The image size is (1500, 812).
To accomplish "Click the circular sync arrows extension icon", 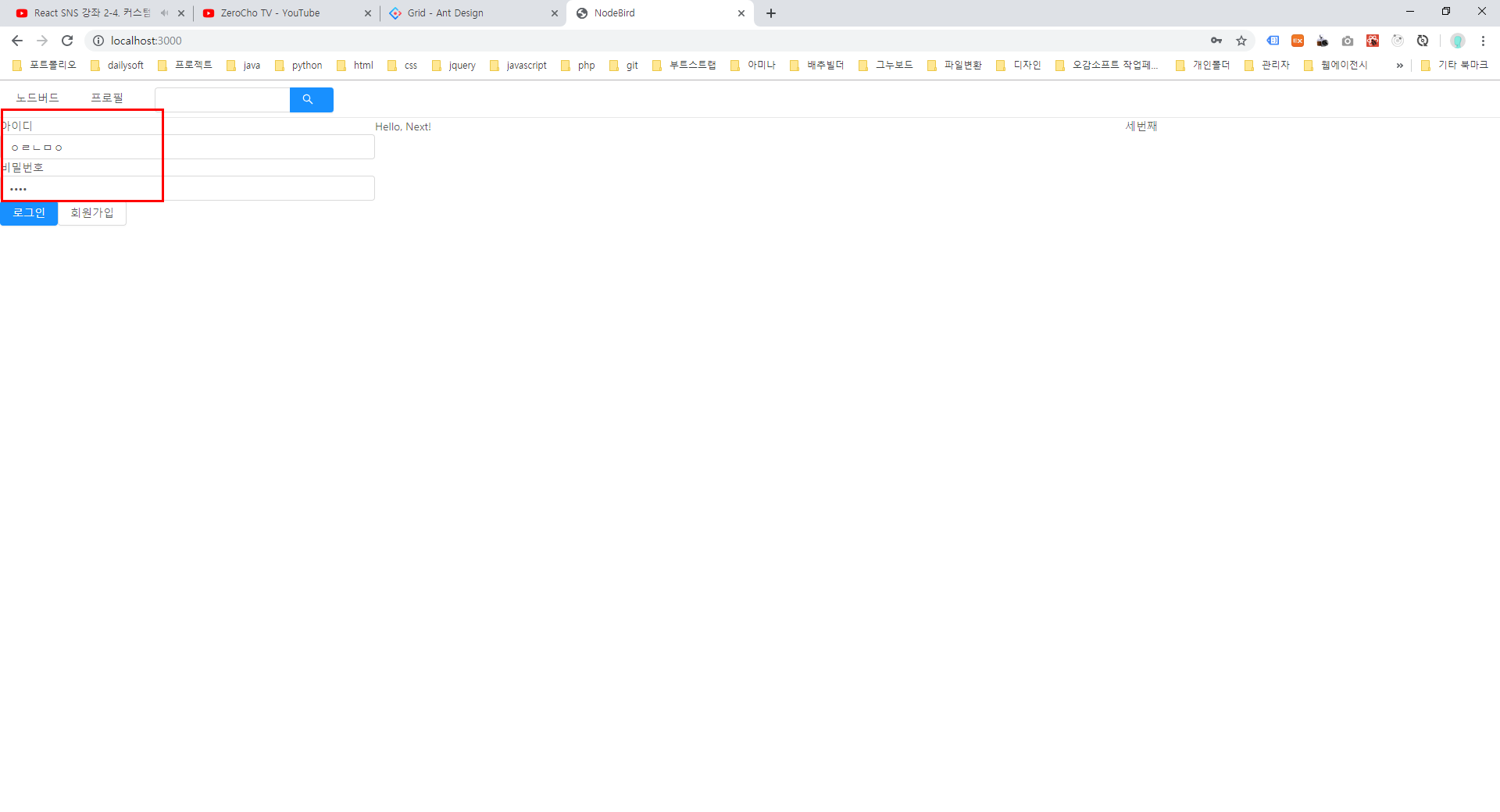I will tap(1423, 41).
